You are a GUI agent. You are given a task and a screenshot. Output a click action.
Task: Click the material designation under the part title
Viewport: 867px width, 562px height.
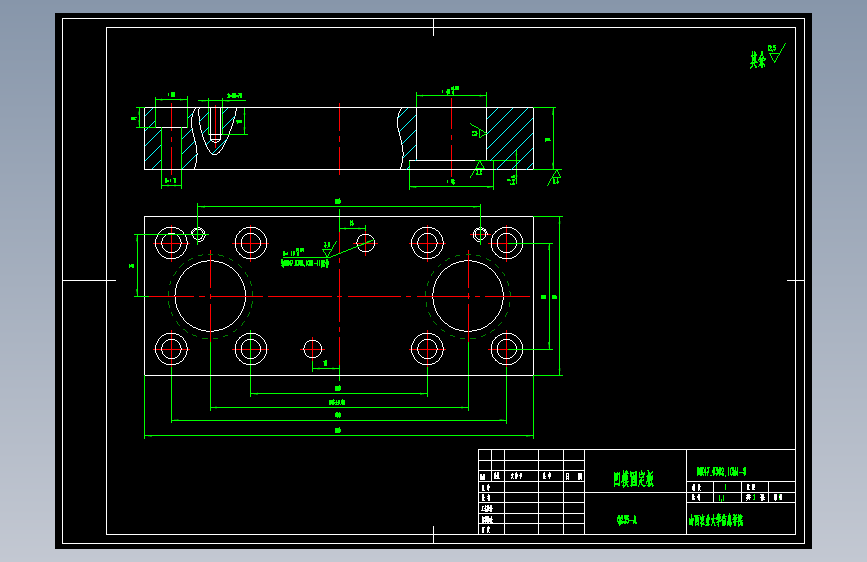[626, 519]
